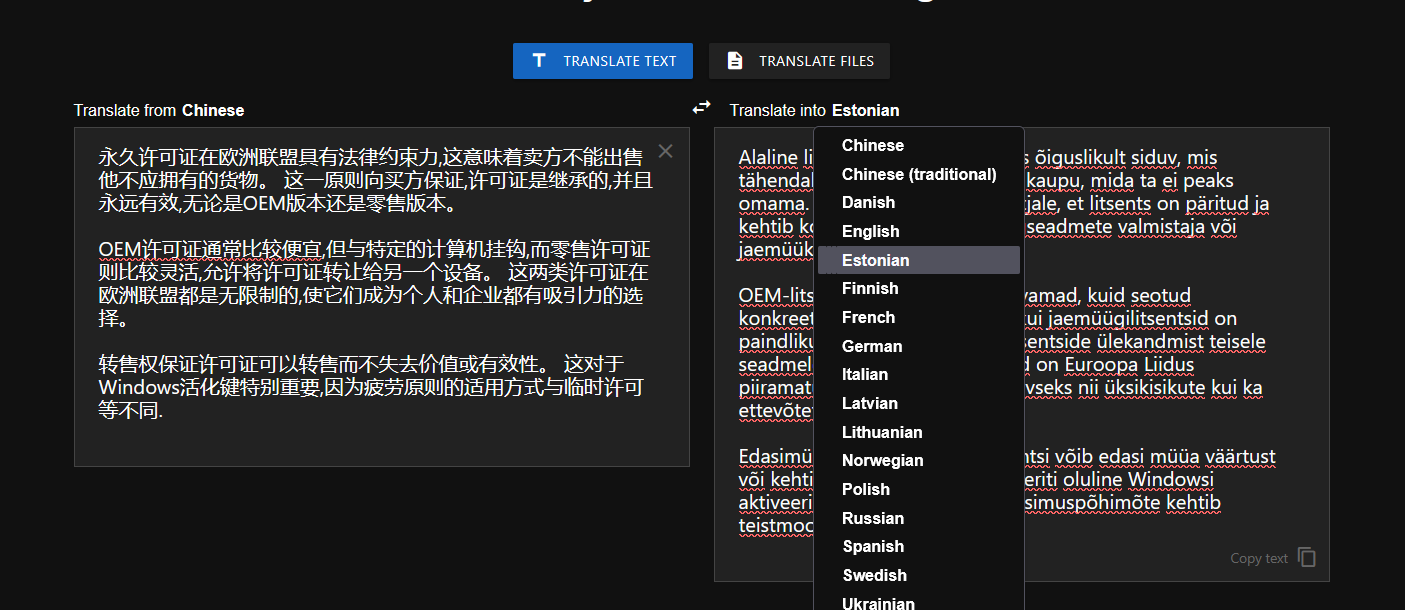Choose Finnish from the dropdown list
1405x610 pixels.
pos(919,288)
